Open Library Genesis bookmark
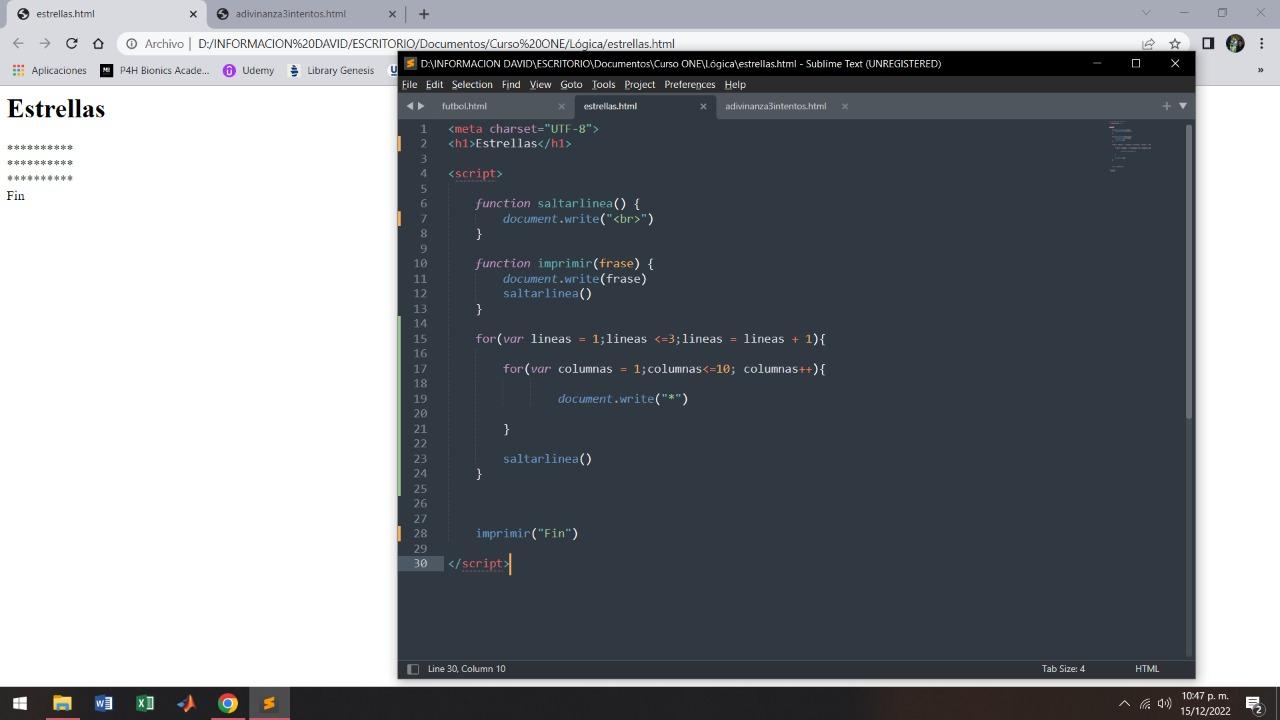The height and width of the screenshot is (720, 1280). coord(331,70)
